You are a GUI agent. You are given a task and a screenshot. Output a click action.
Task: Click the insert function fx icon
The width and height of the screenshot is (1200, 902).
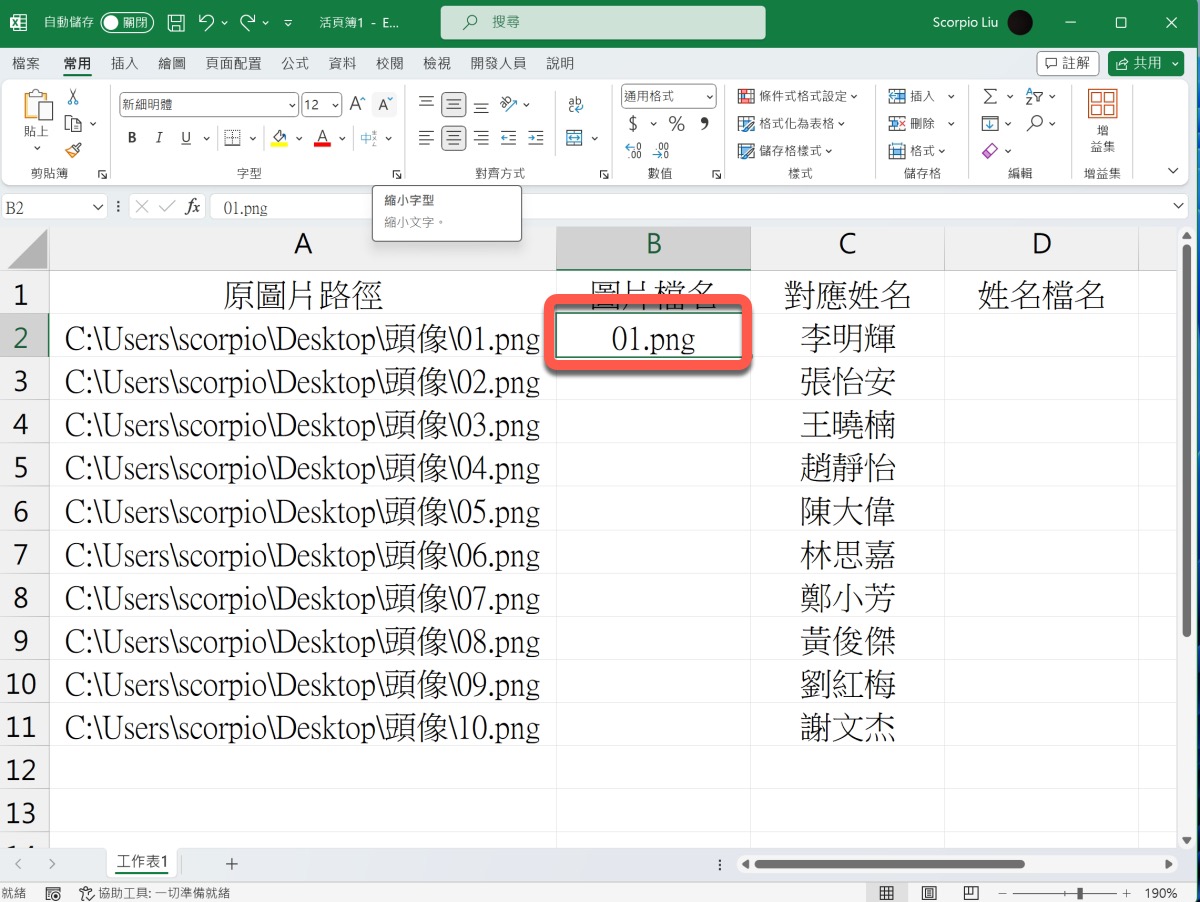click(193, 207)
